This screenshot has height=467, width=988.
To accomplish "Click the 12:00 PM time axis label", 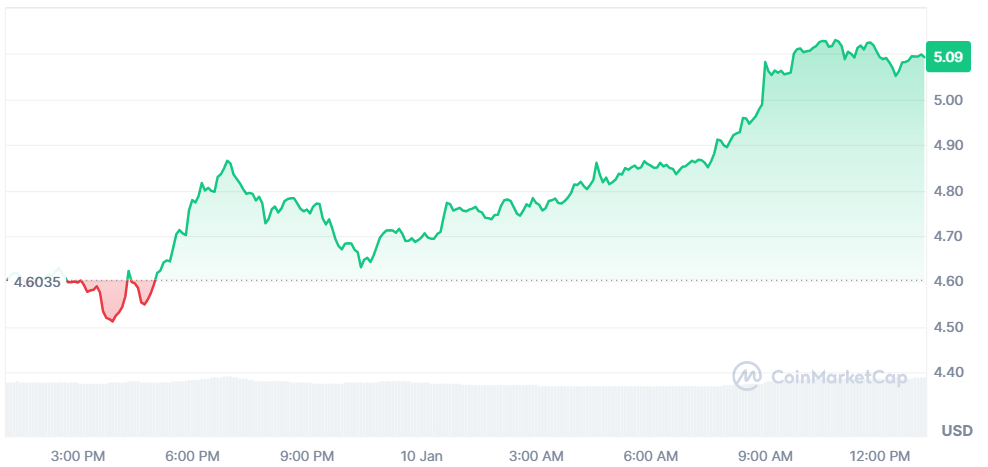I will point(880,456).
